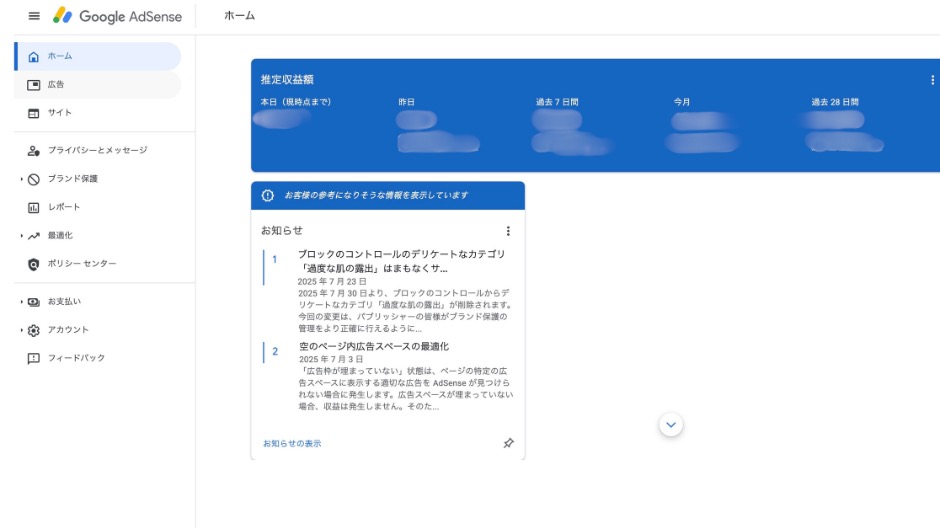Click the shield icon beside ポリシー センター
Viewport: 940px width, 528px height.
coord(34,264)
